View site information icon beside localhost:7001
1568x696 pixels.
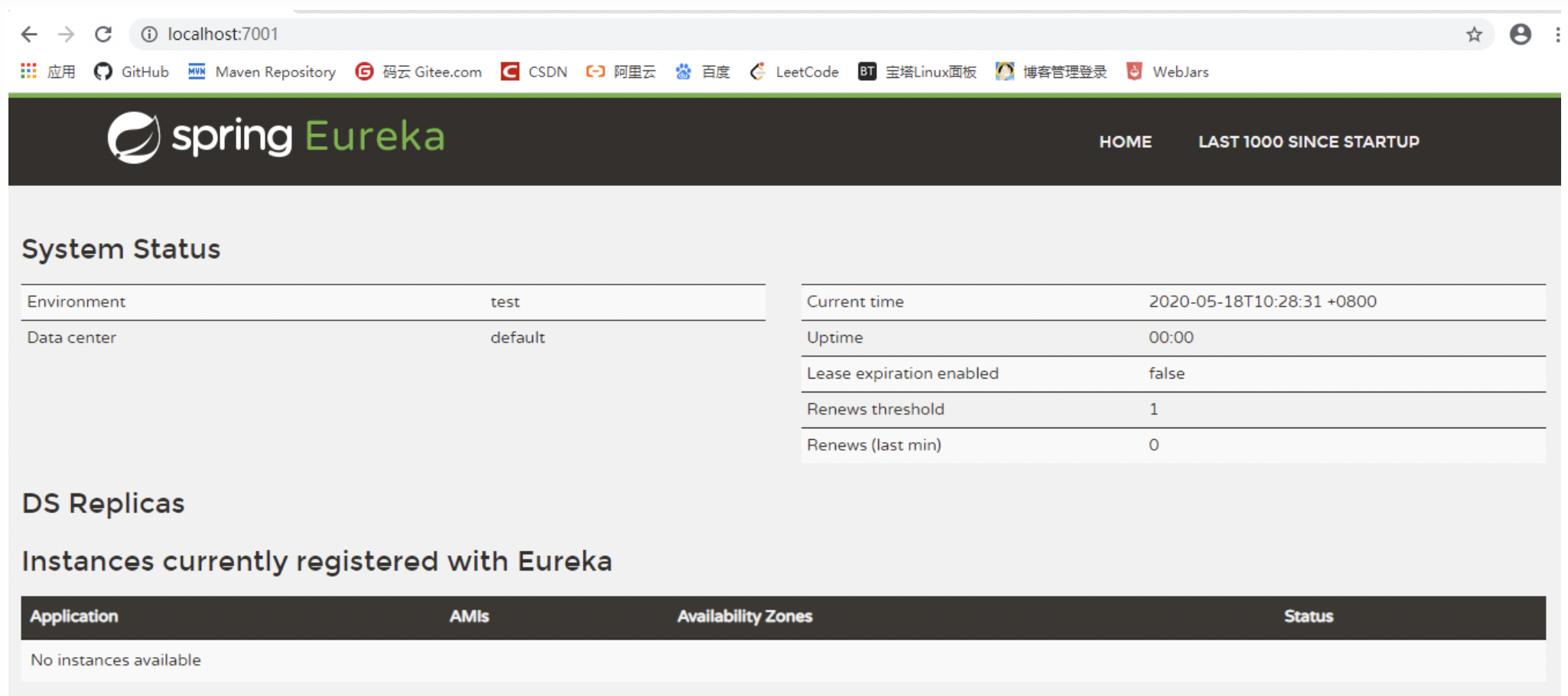pos(150,34)
